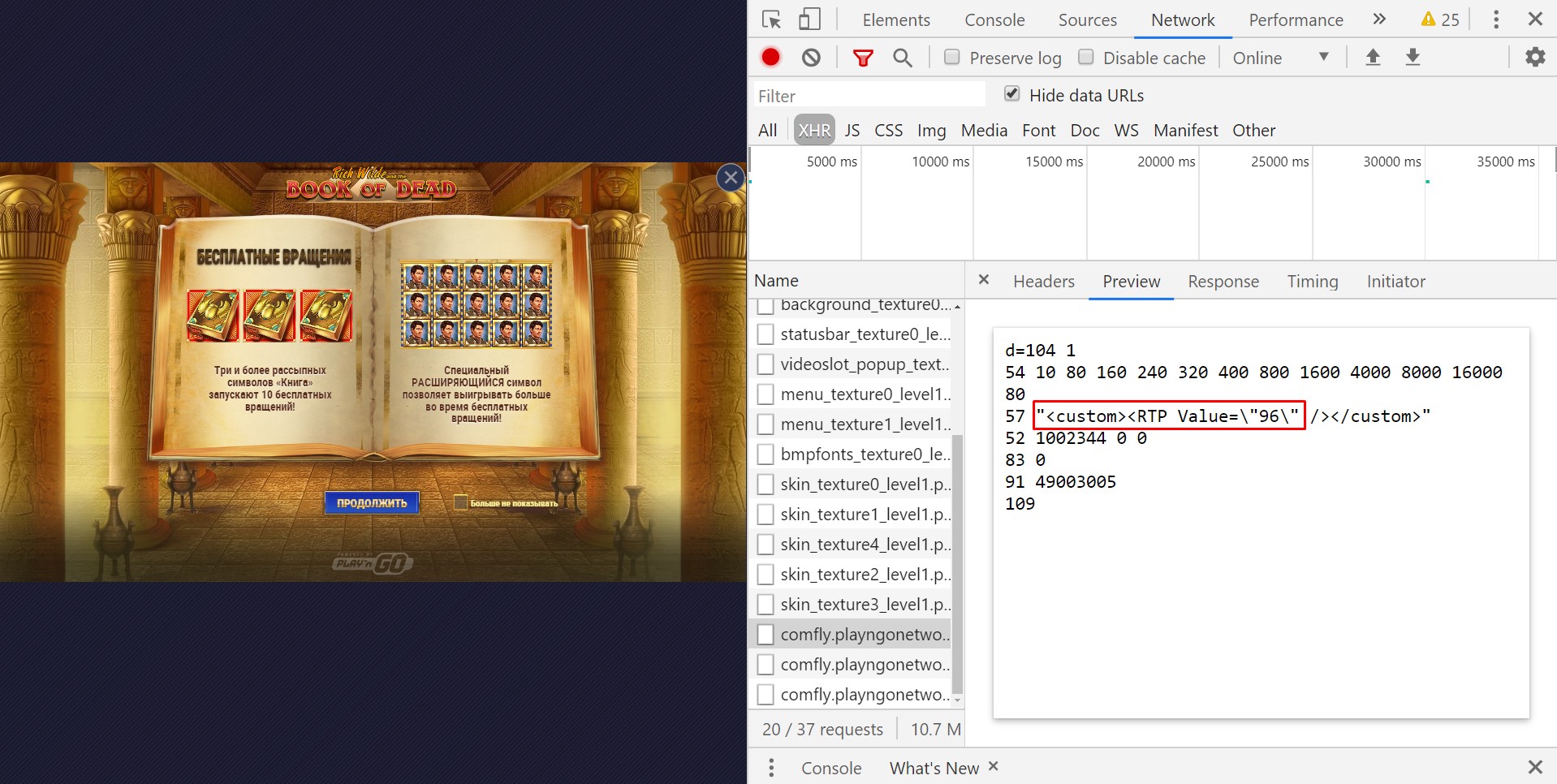
Task: Enable the Disable cache checkbox
Action: pyautogui.click(x=1086, y=57)
